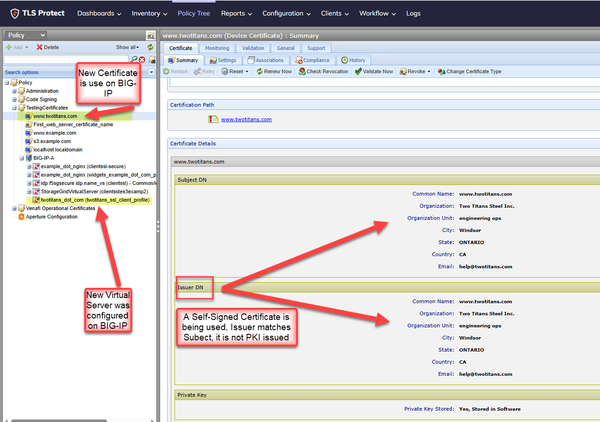Open the Revoke dropdown menu
This screenshot has width=600, height=422.
tap(417, 71)
